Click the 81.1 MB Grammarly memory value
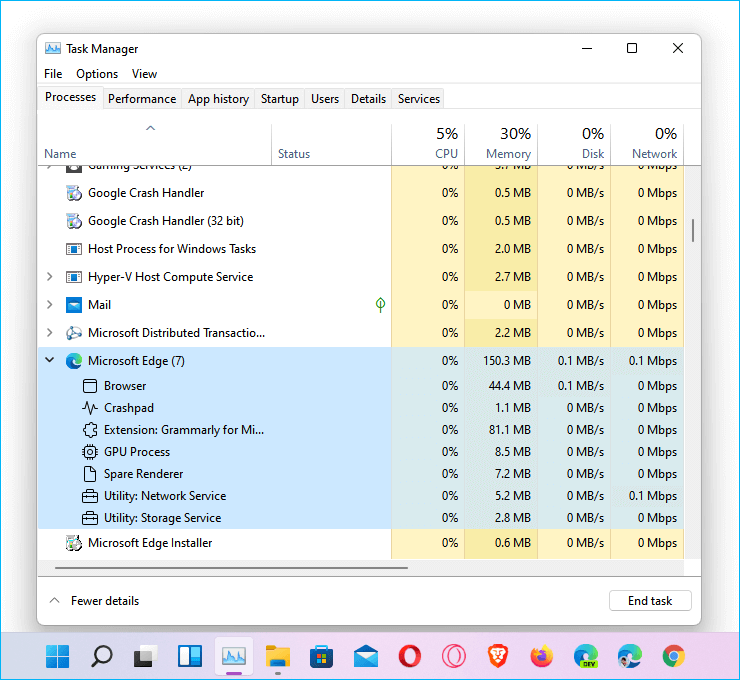Screen dimensions: 740x680 [x=509, y=430]
